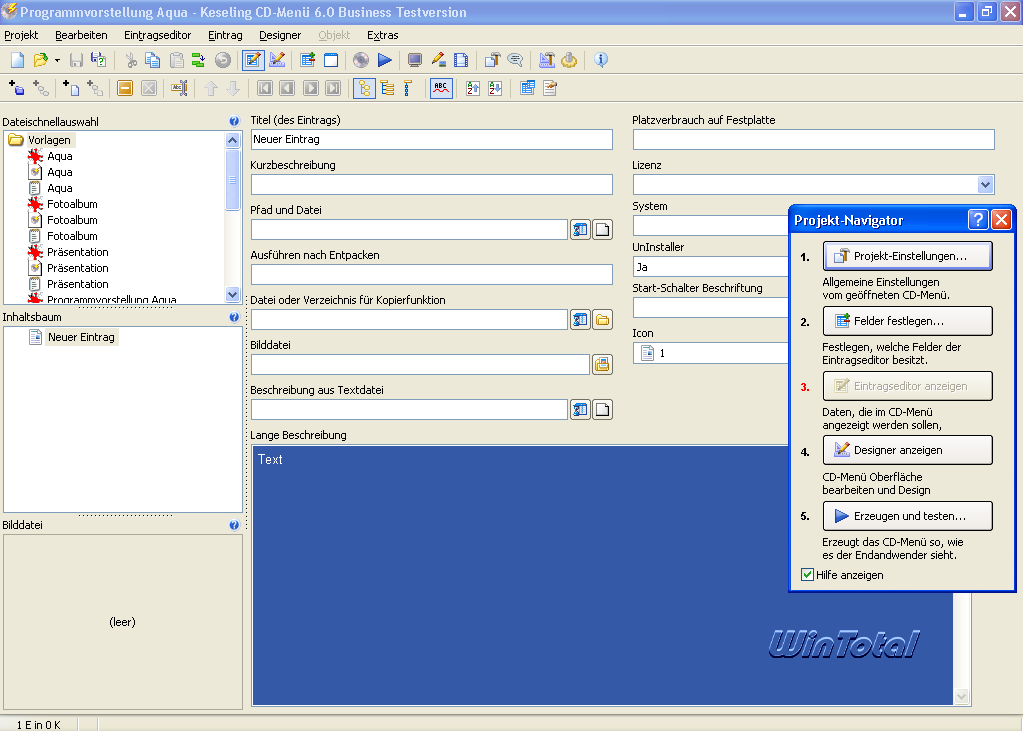The image size is (1023, 731).
Task: Click the Erzeugen und testen button
Action: click(x=908, y=516)
